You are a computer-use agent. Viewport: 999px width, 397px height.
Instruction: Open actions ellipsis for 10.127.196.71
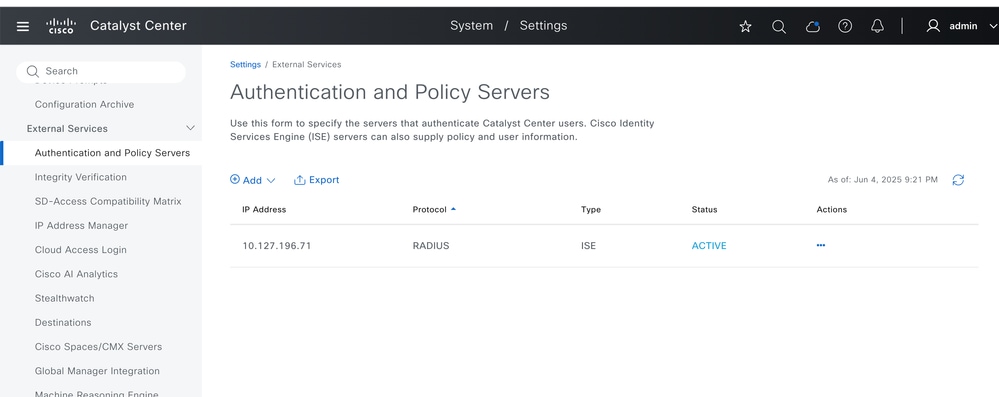coord(821,245)
